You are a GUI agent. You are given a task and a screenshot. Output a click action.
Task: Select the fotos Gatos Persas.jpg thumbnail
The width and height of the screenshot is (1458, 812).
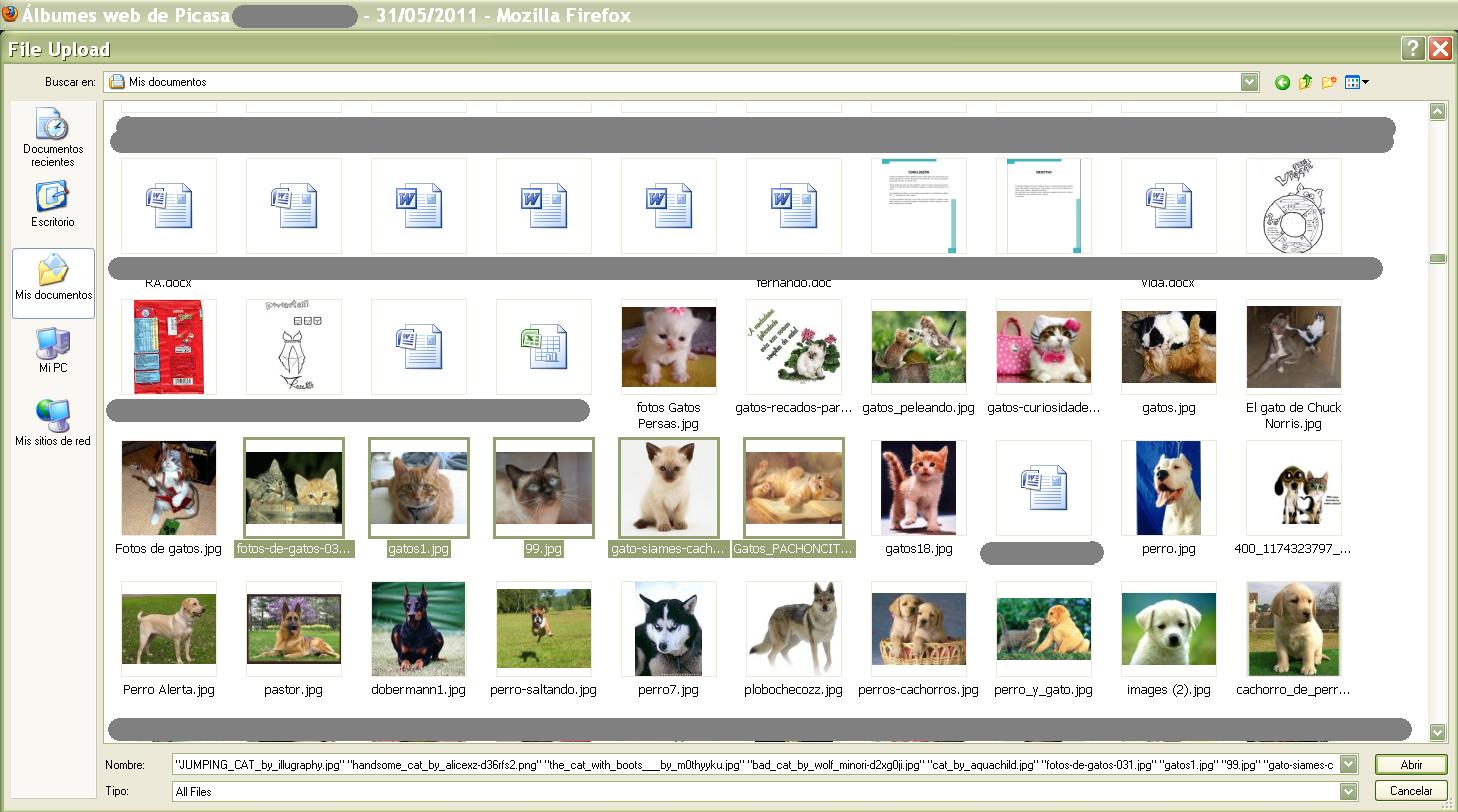(669, 347)
